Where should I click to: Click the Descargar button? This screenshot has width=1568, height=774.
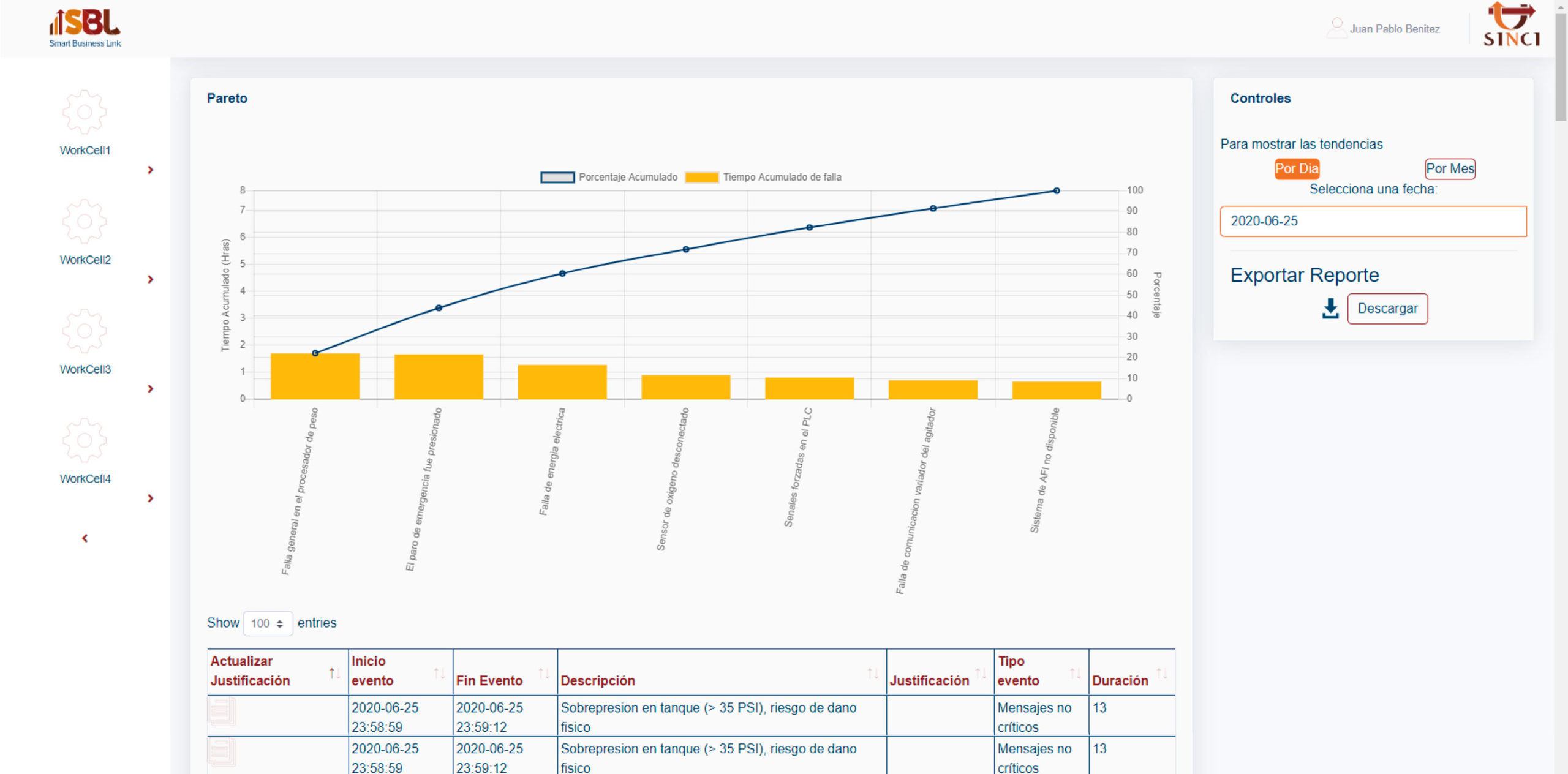point(1387,309)
